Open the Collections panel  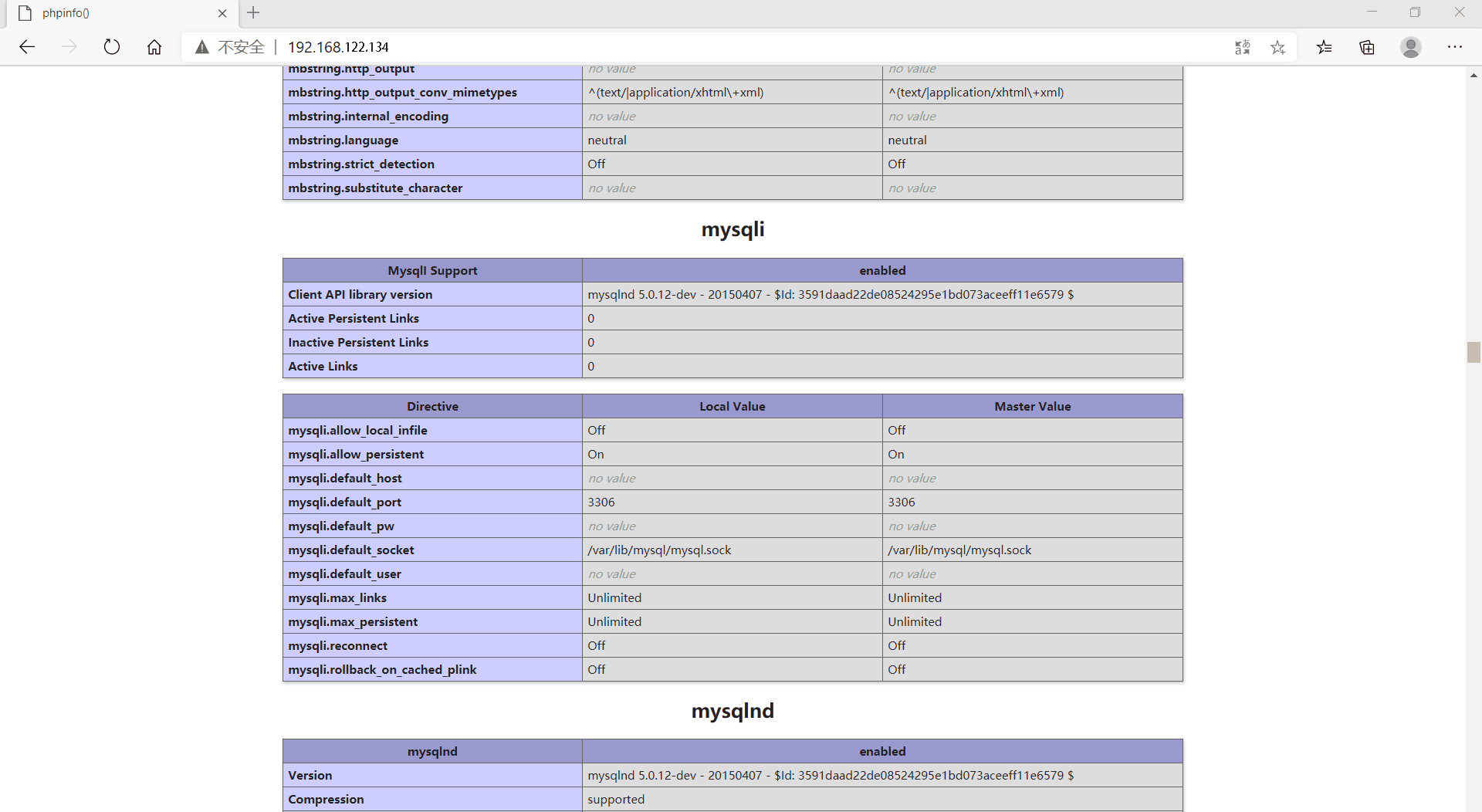click(x=1367, y=47)
